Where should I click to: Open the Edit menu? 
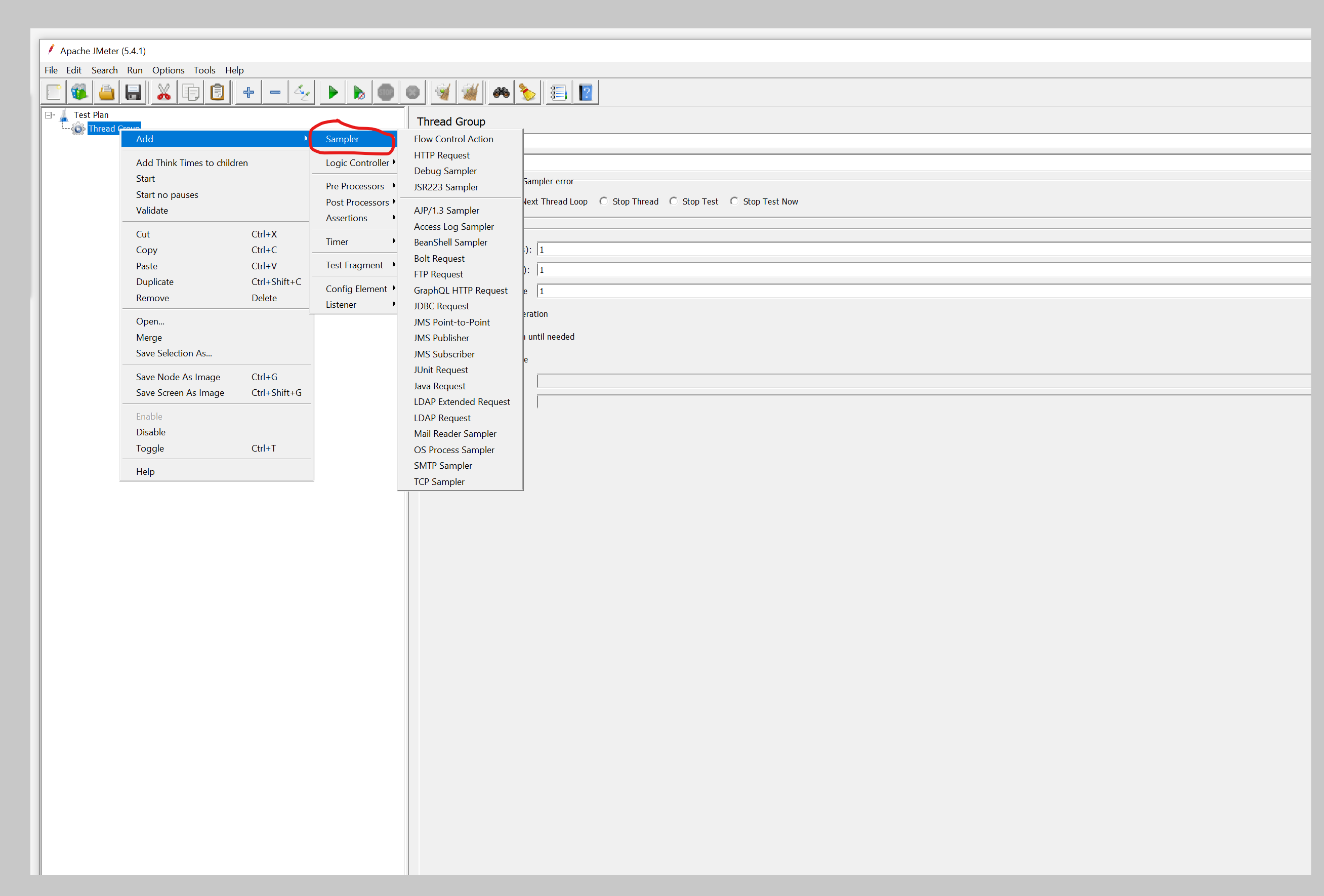(74, 70)
